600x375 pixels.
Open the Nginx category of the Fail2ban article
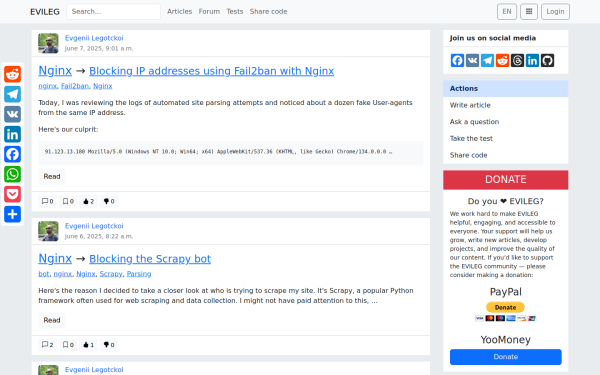(x=55, y=70)
